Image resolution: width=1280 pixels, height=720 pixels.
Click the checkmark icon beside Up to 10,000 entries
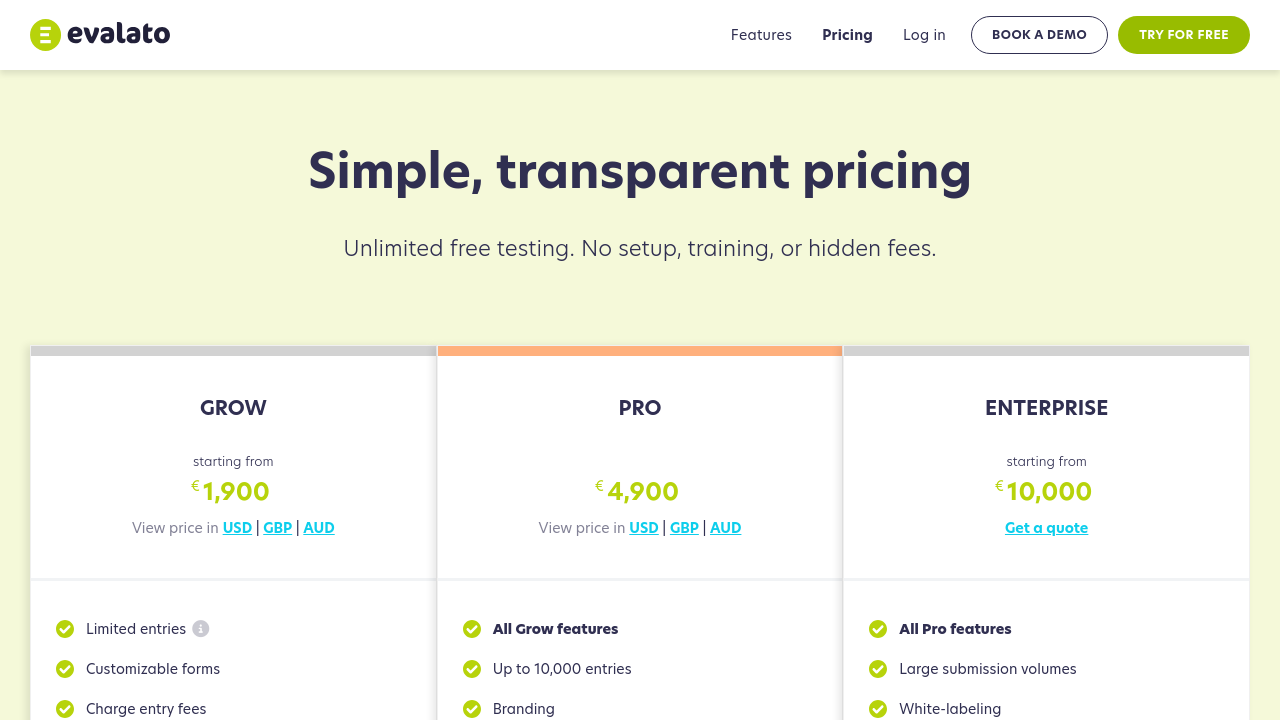coord(472,669)
